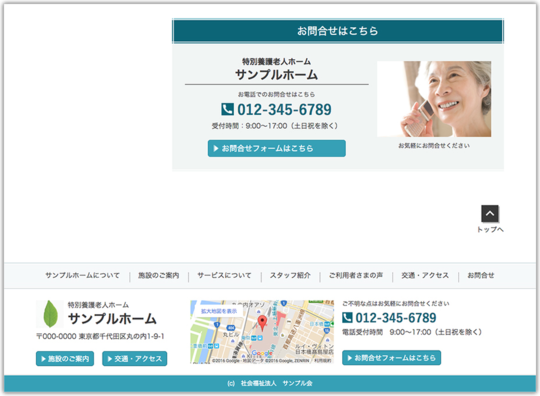Click the 交通・アクセス footer button

(135, 359)
